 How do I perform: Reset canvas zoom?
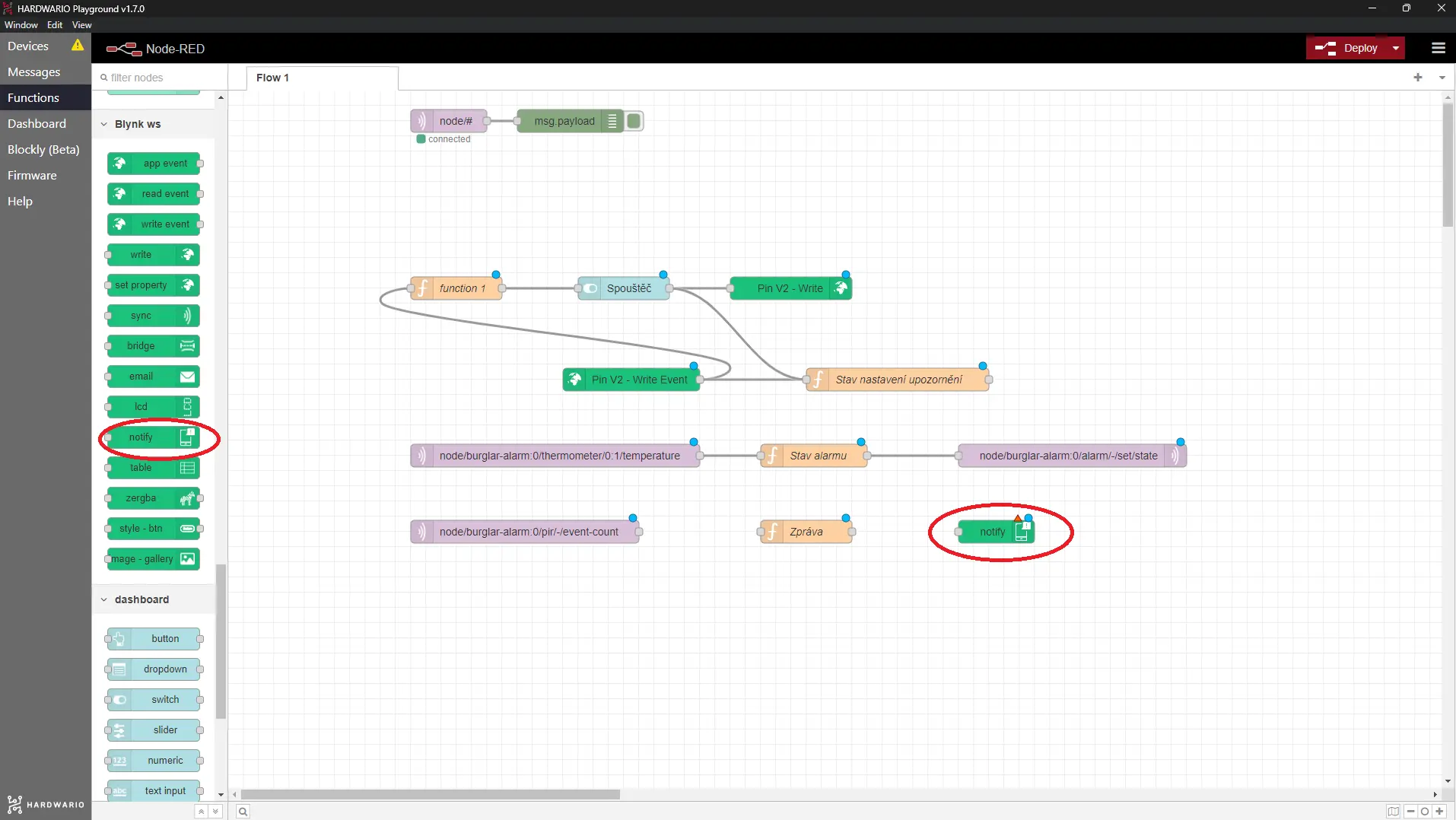tap(1425, 812)
